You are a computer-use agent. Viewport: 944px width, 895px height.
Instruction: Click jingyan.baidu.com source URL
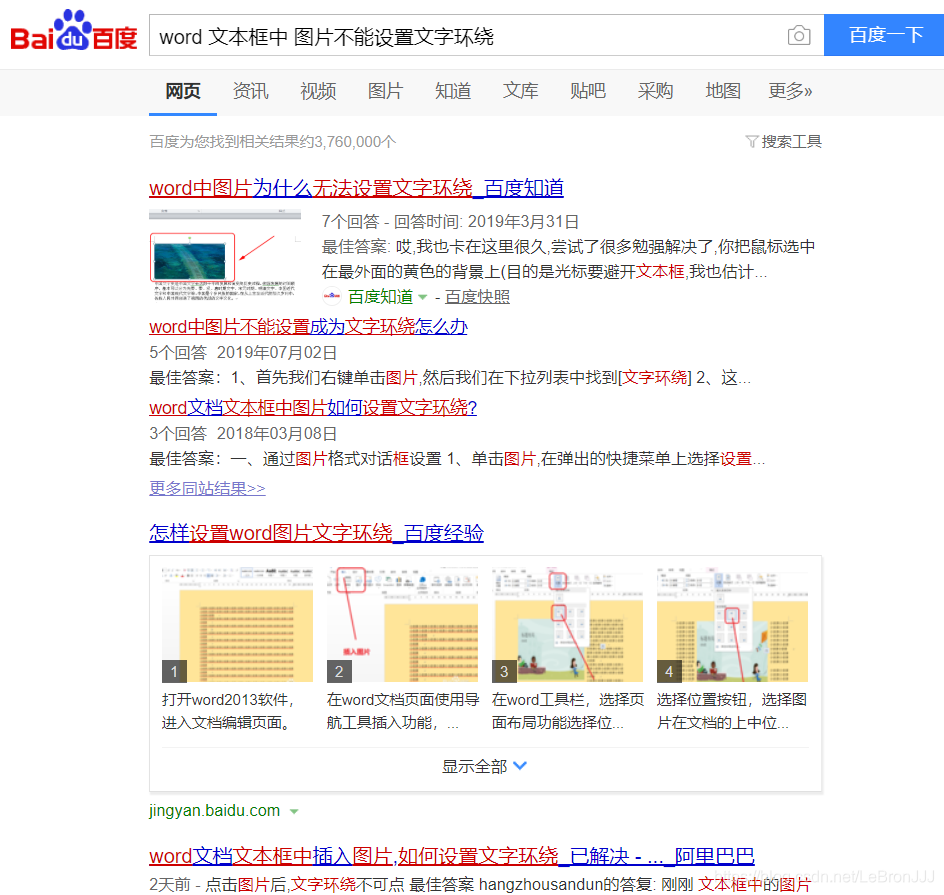pyautogui.click(x=214, y=810)
